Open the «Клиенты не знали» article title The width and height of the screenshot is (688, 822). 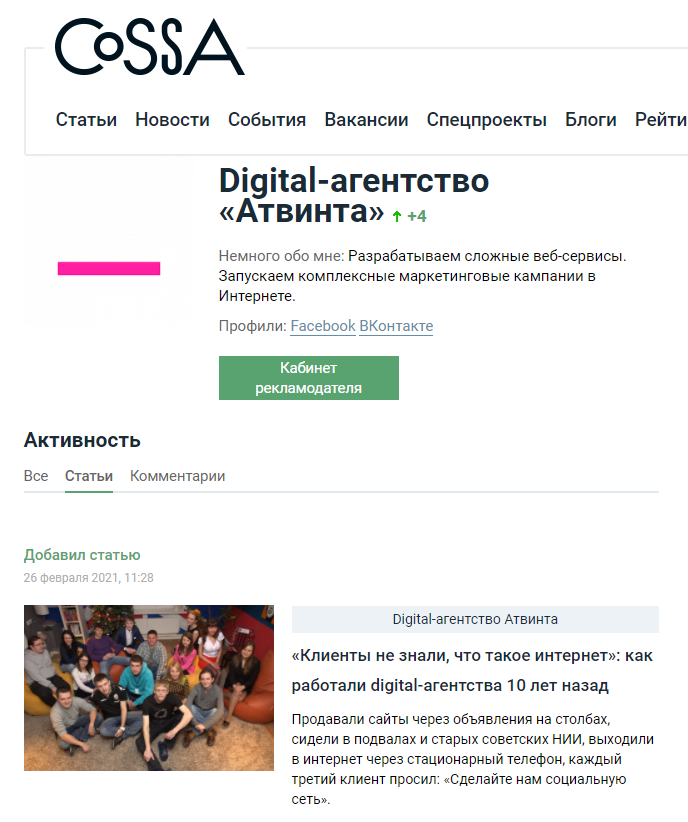pos(472,670)
